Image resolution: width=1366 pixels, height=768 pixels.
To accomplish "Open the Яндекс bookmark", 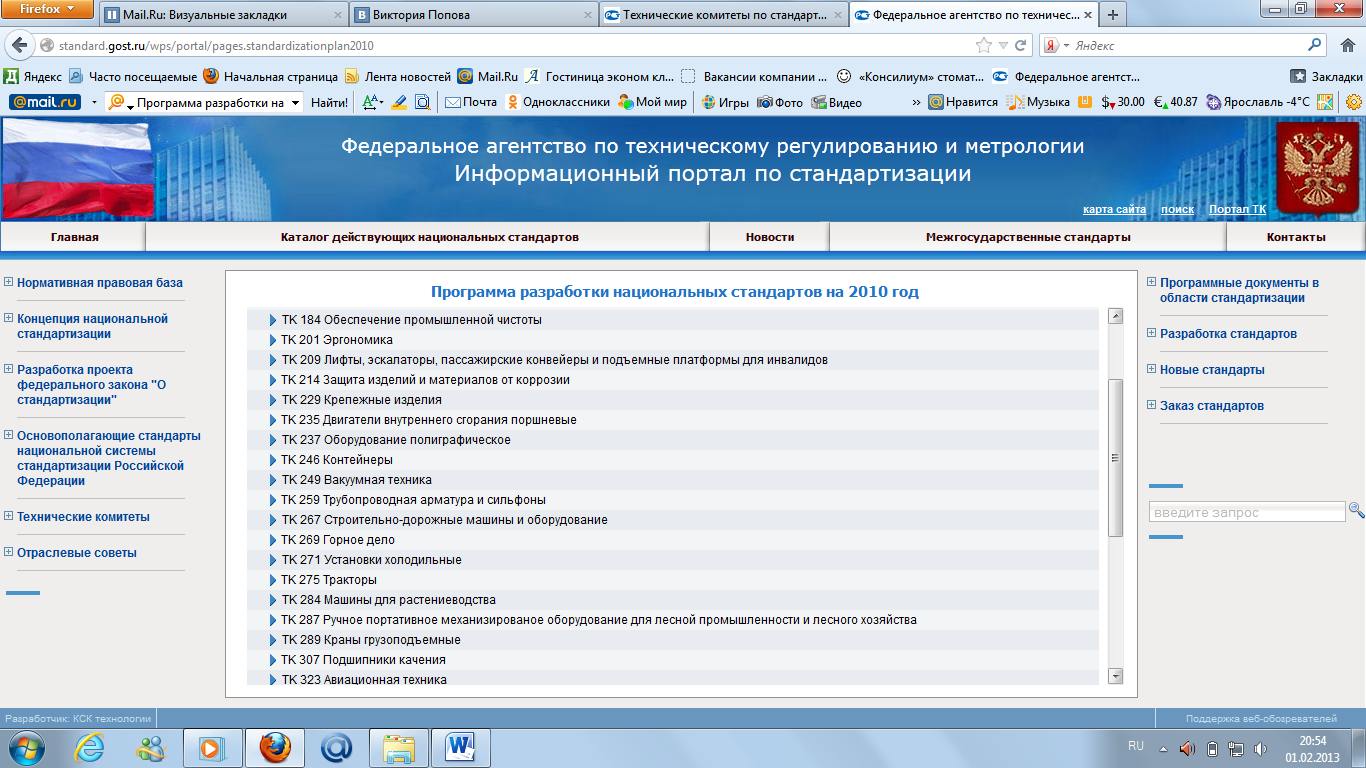I will pos(33,76).
